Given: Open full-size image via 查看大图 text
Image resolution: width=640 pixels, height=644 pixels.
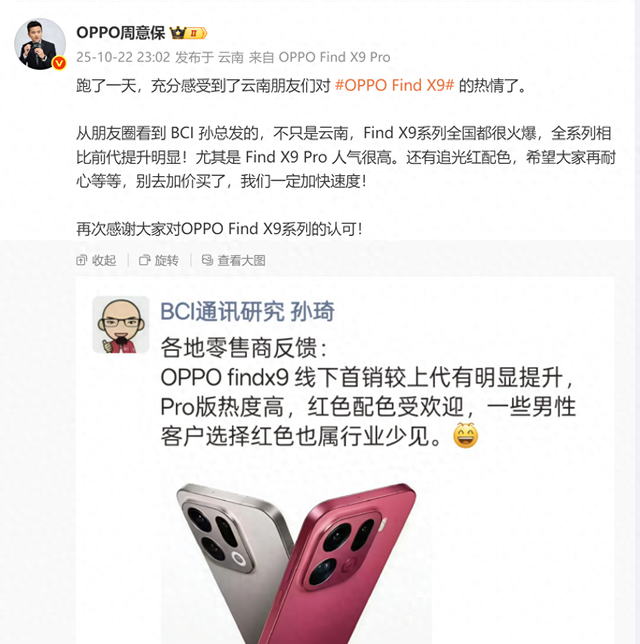Looking at the screenshot, I should point(241,260).
